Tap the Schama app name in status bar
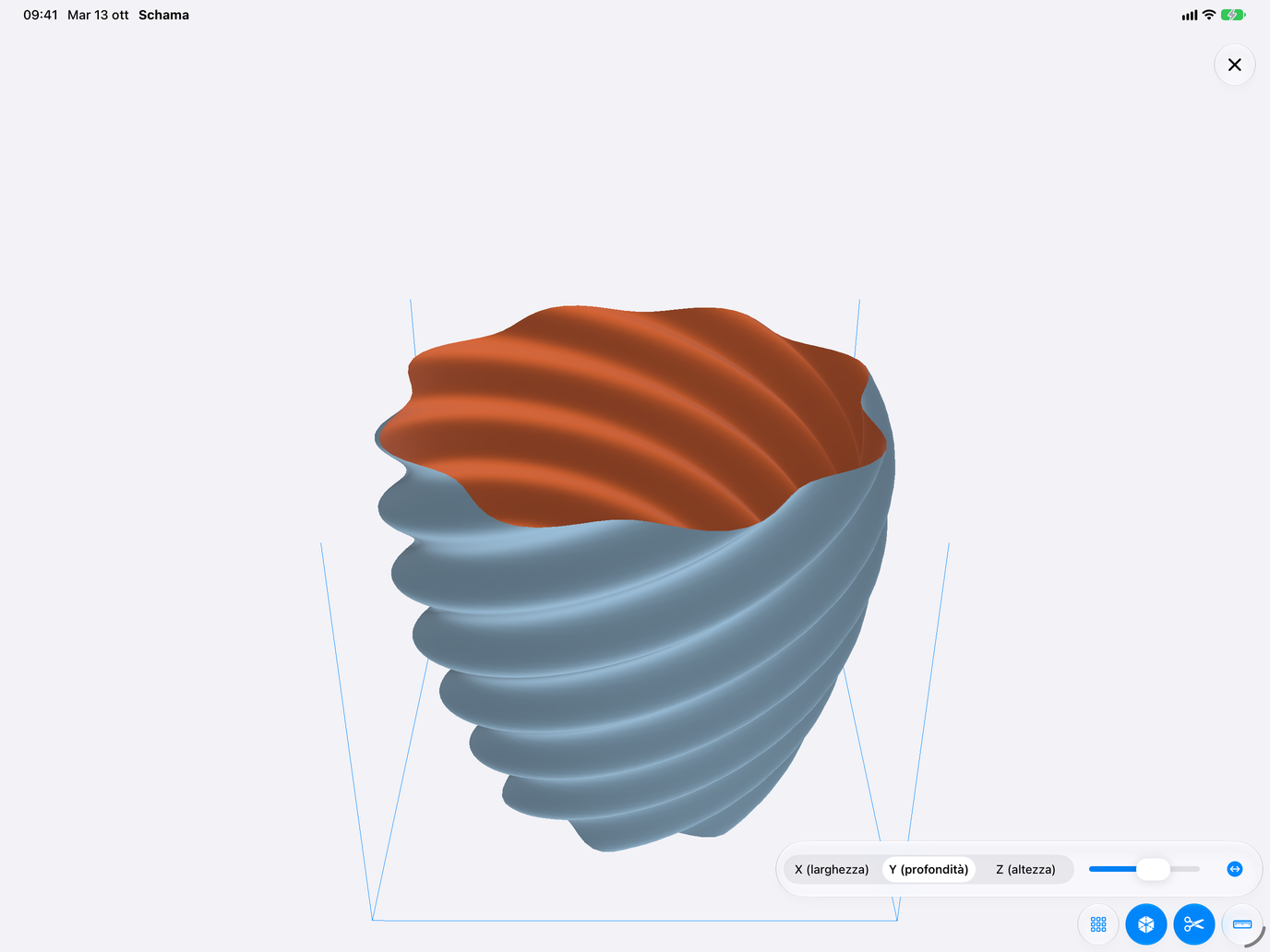The image size is (1270, 952). (163, 15)
